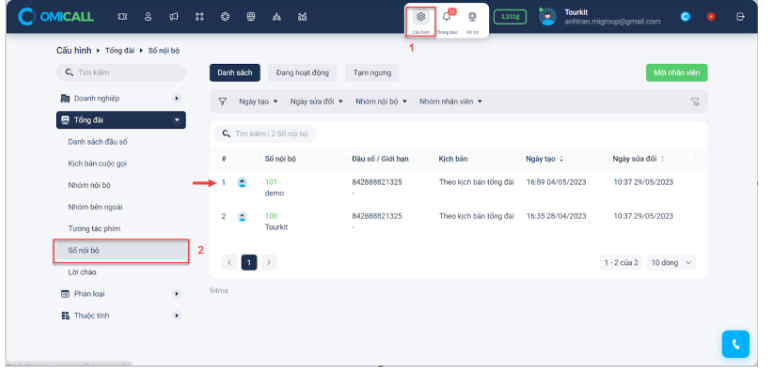Click the megaphone icon in top navigation
771x369 pixels.
click(174, 17)
